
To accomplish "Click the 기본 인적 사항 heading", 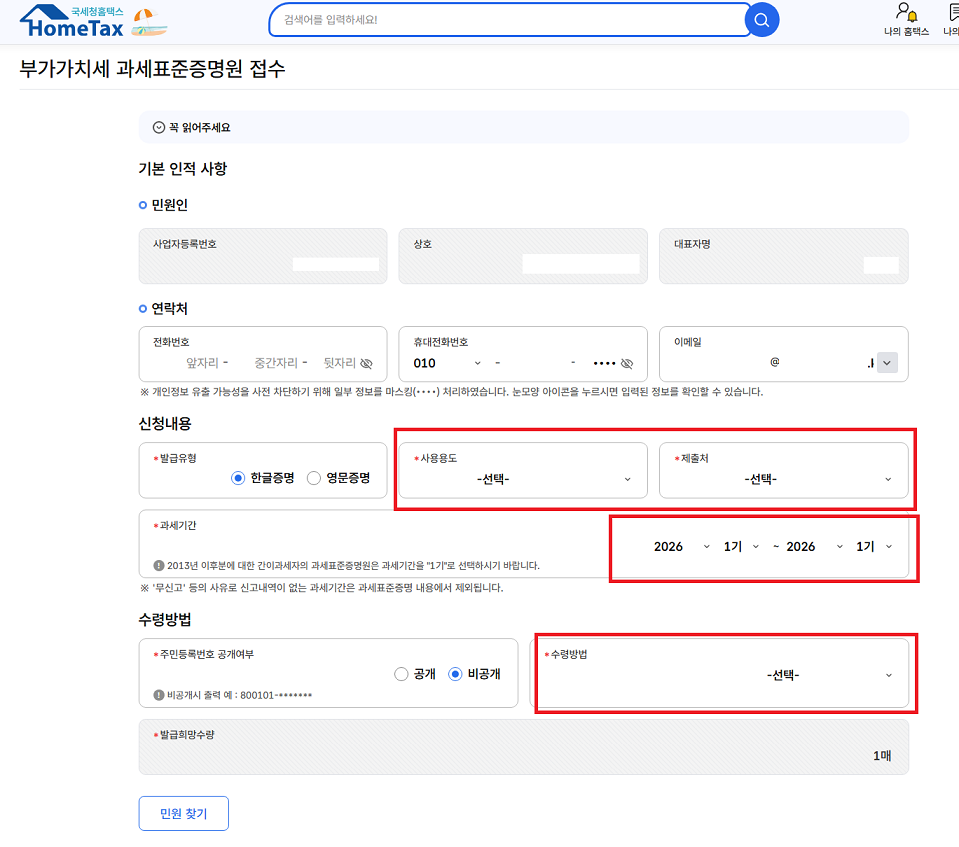I will tap(183, 169).
